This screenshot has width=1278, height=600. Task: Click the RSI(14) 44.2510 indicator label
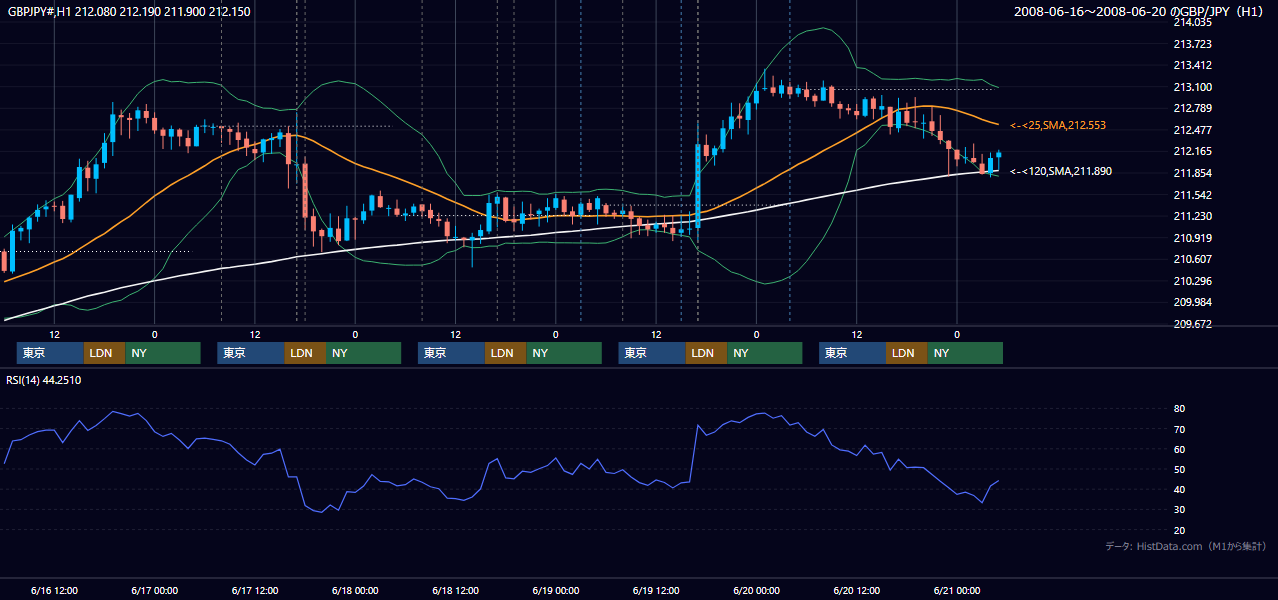44,380
